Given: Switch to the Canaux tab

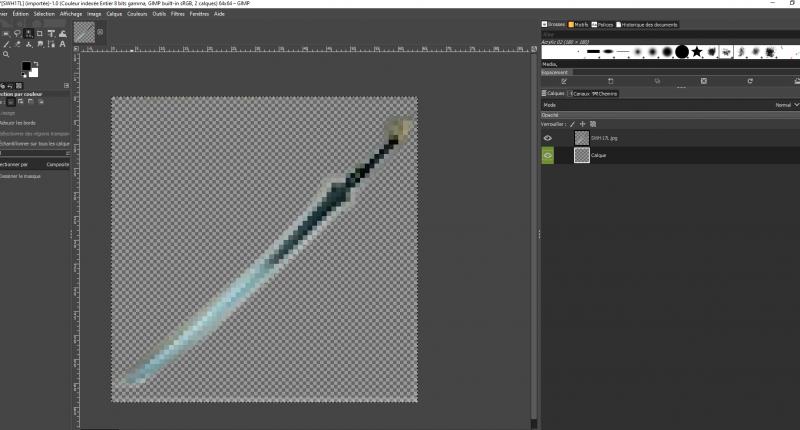Looking at the screenshot, I should coord(579,94).
